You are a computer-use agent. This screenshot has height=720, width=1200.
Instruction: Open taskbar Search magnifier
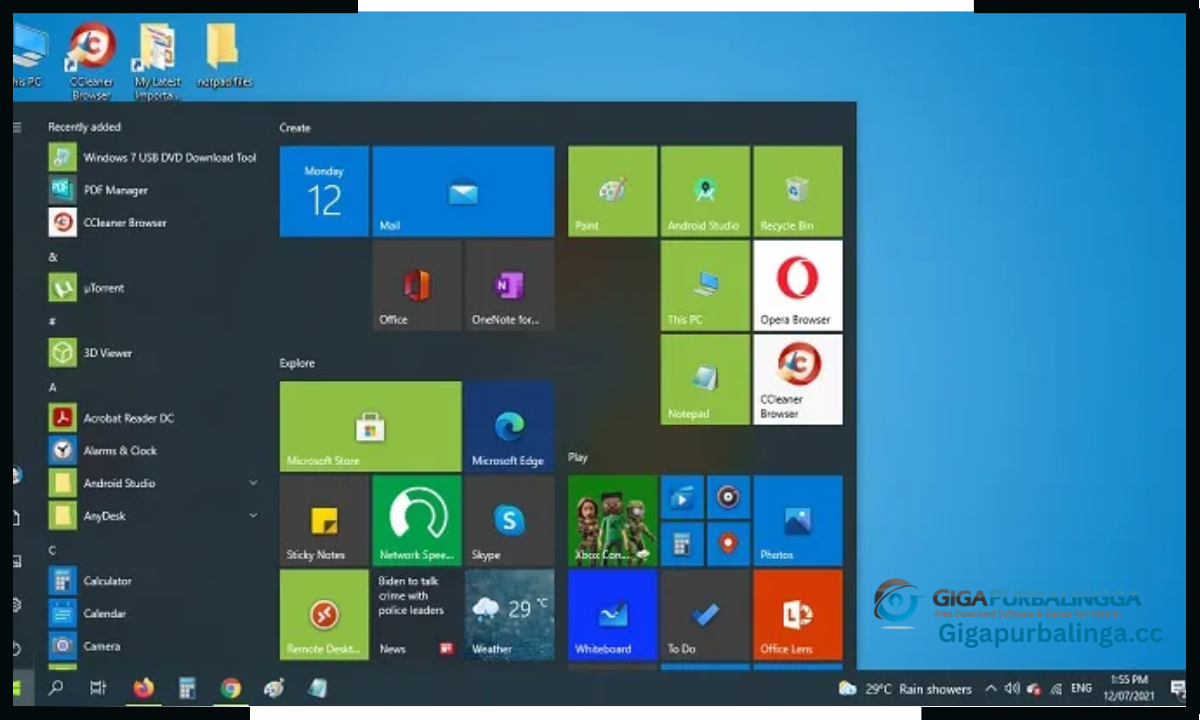(56, 688)
